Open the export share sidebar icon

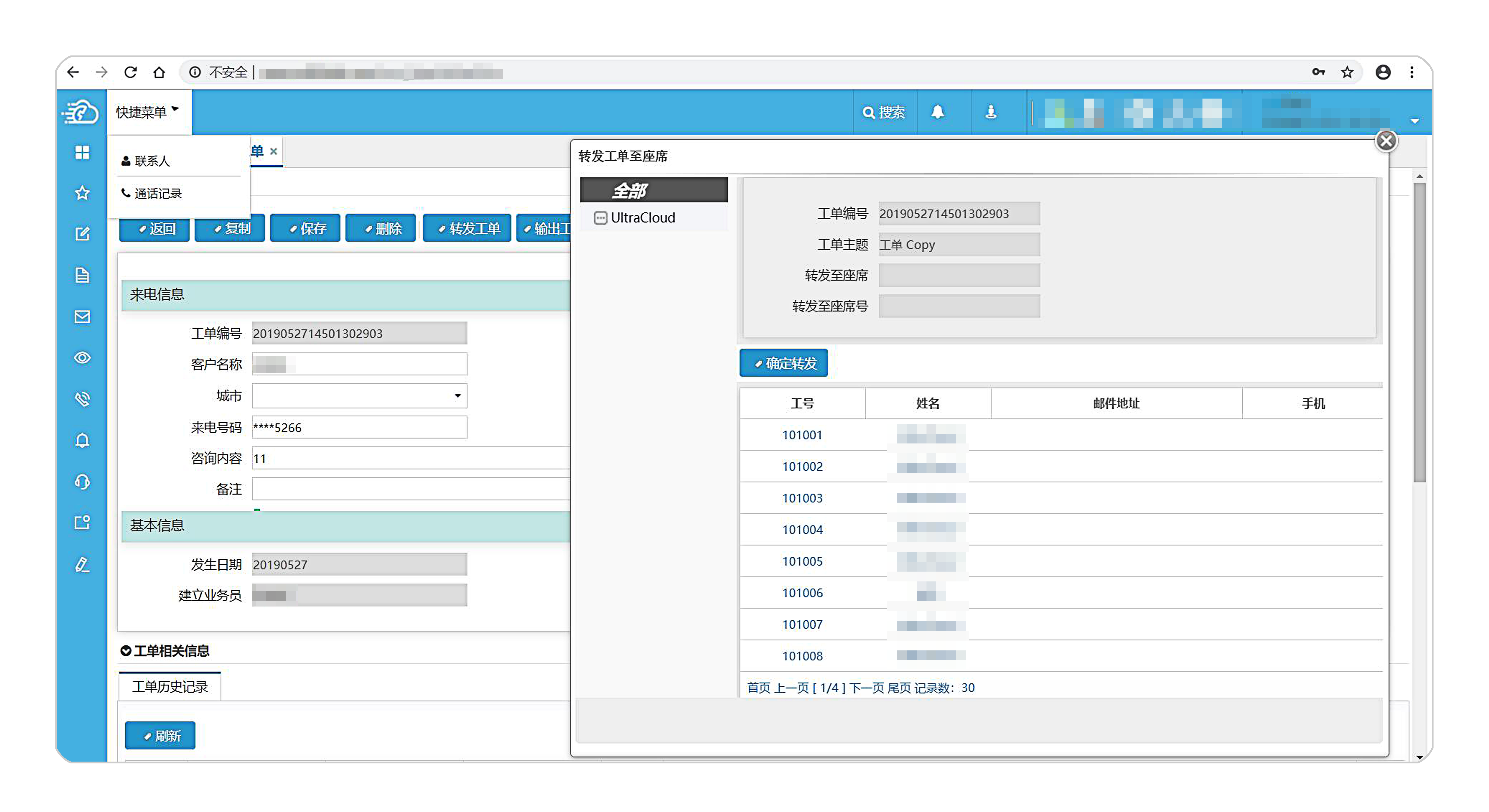point(82,523)
